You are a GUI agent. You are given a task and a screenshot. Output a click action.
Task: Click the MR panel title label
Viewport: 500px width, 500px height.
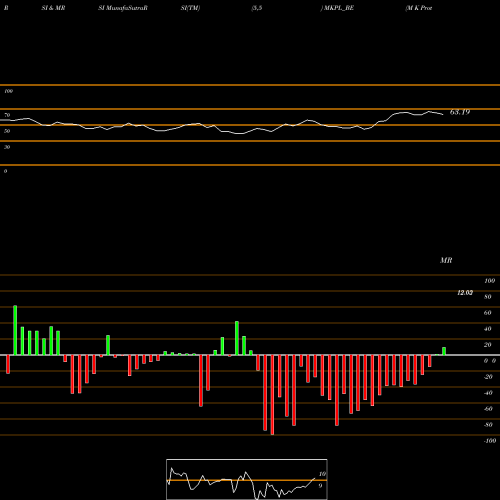point(446,260)
